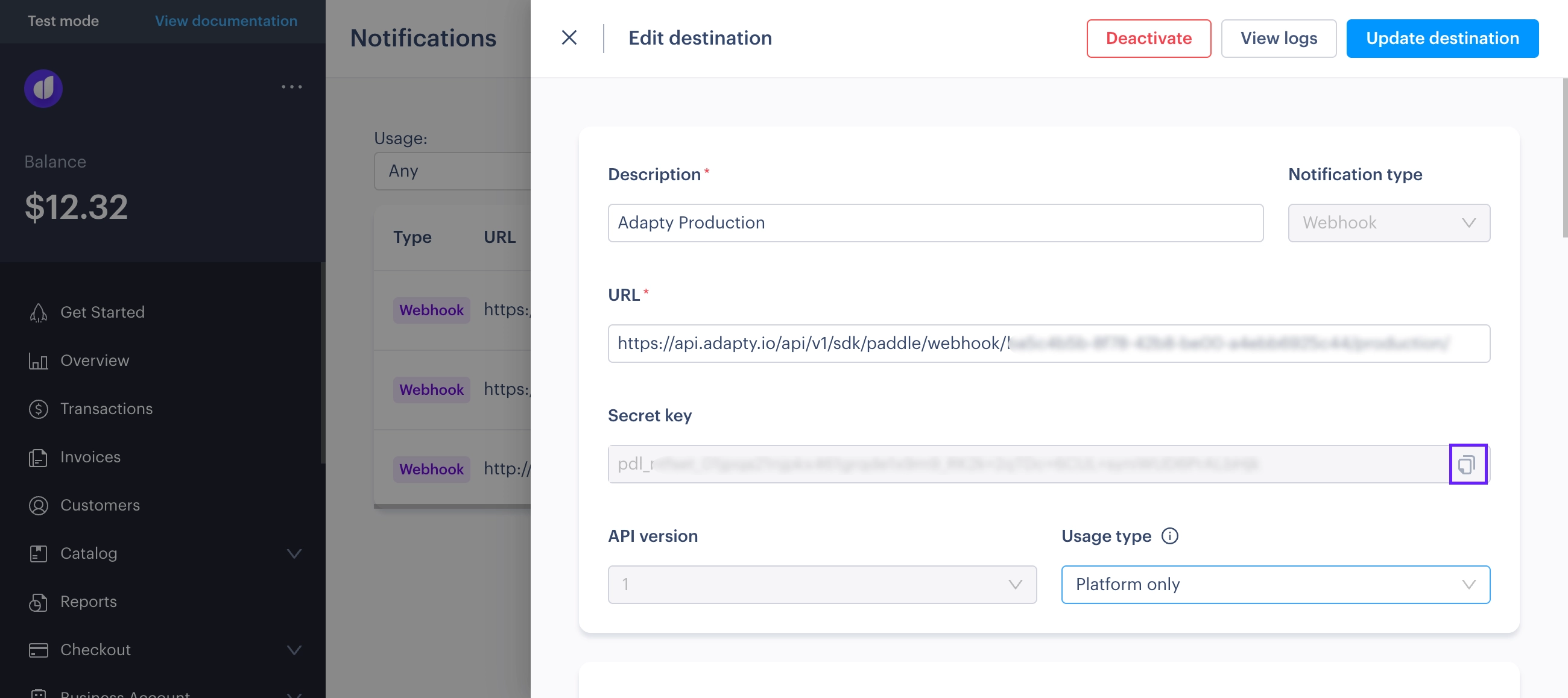Click the Usage type info icon
The height and width of the screenshot is (698, 1568).
pyautogui.click(x=1169, y=536)
